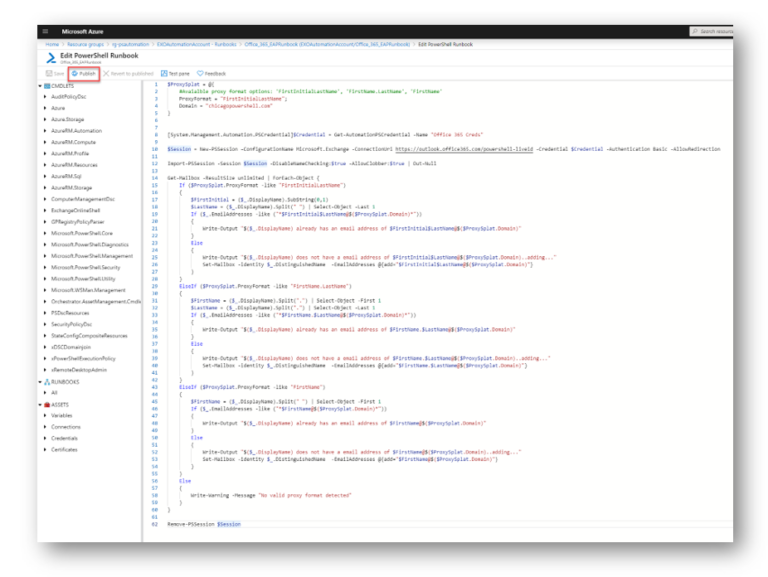The image size is (768, 577).
Task: Select Microsoft.PowerShell.Security in the tree
Action: click(x=86, y=267)
